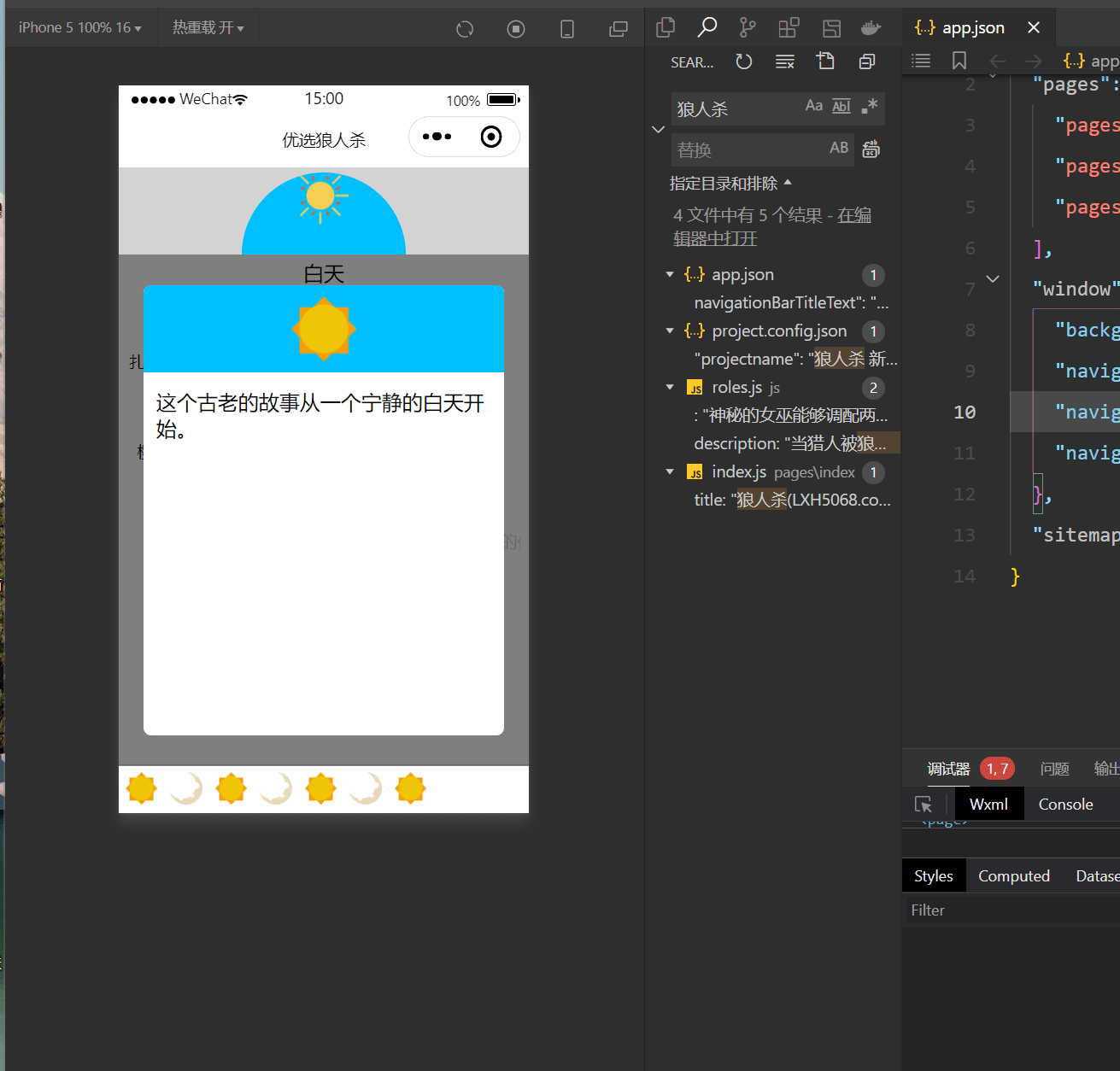1120x1071 pixels.
Task: Switch to the Console tab
Action: coord(1065,805)
